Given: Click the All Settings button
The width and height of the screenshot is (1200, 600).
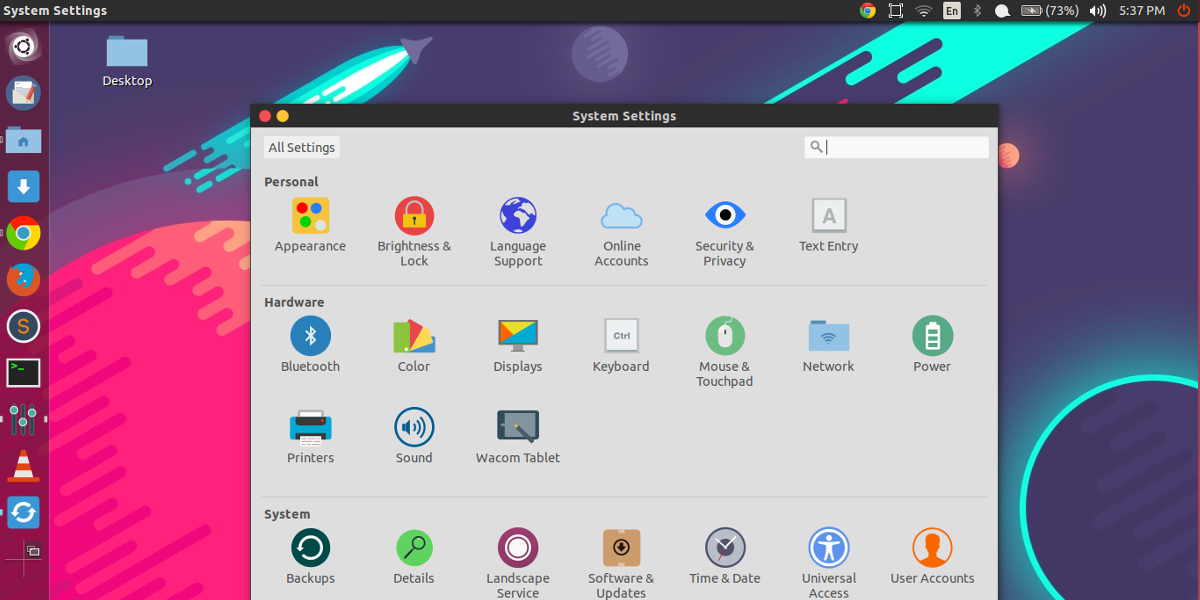Looking at the screenshot, I should click(x=302, y=147).
